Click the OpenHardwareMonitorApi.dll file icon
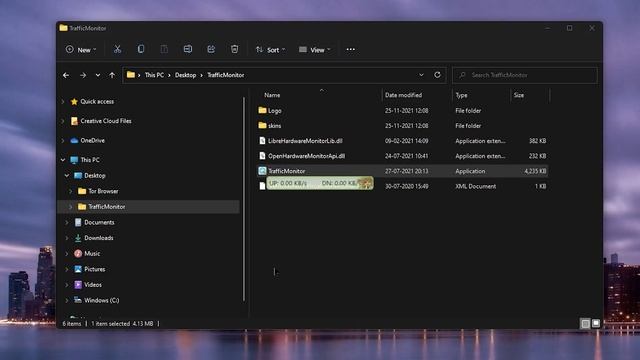This screenshot has height=360, width=640. (262, 156)
